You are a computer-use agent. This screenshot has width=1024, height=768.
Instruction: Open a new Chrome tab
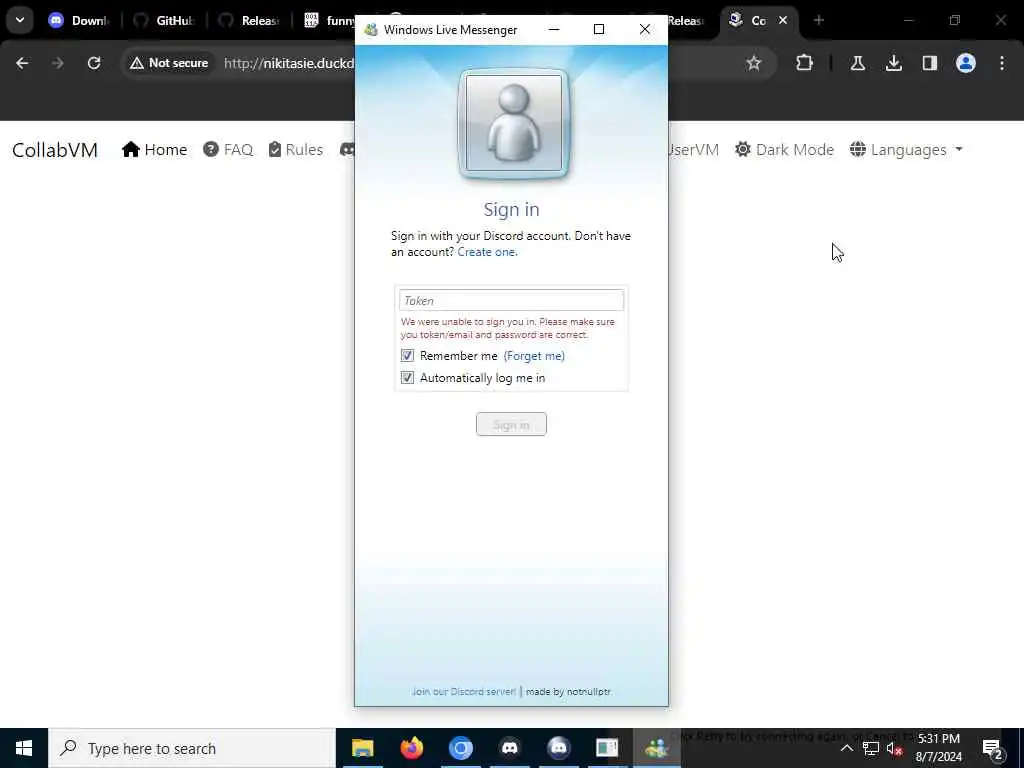tap(819, 20)
